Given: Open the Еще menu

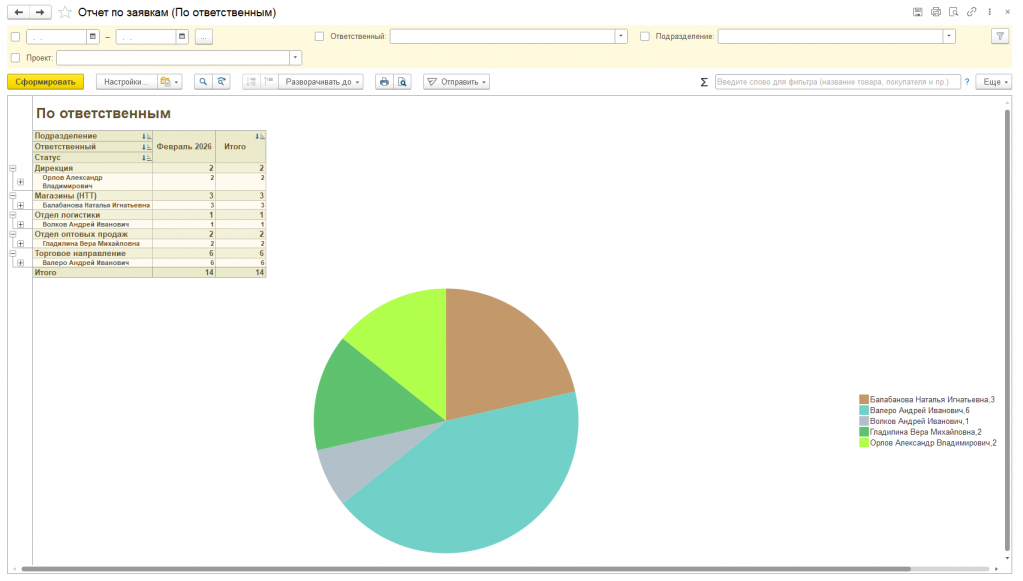Looking at the screenshot, I should 994,82.
